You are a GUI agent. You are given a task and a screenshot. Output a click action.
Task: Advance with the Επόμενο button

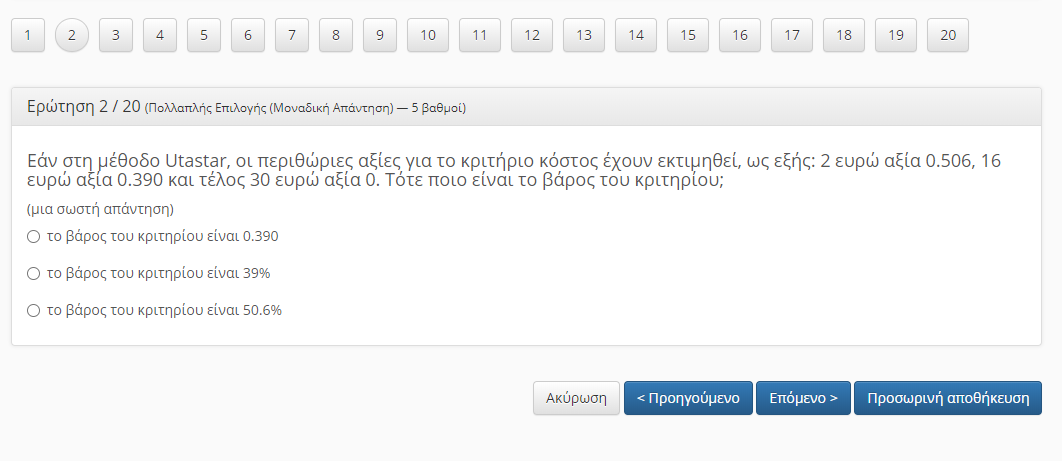point(803,398)
